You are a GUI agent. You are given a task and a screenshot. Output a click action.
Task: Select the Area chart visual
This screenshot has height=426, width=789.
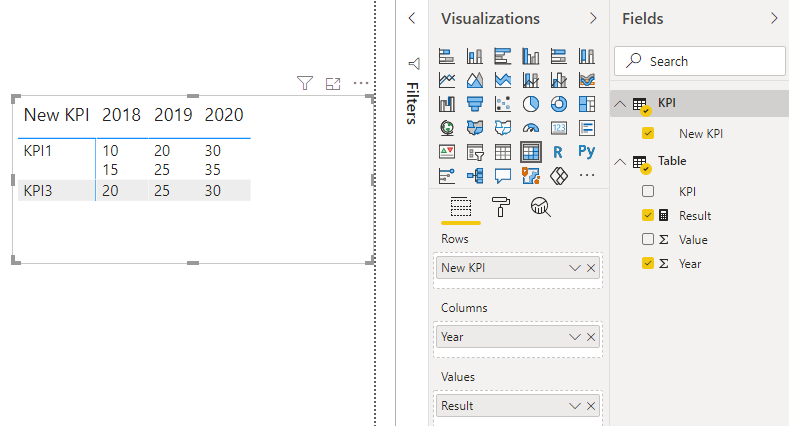[475, 80]
